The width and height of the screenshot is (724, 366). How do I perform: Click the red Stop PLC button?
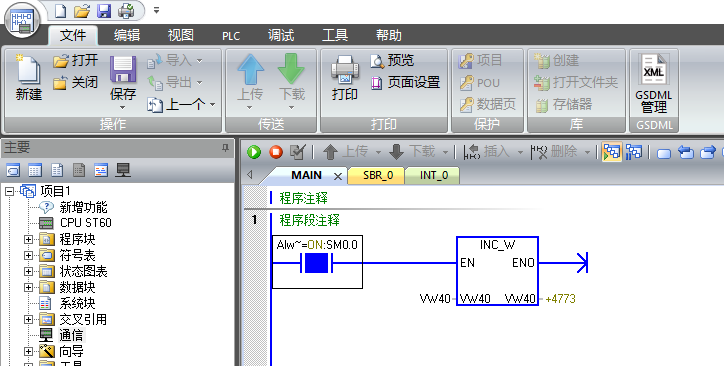point(276,152)
